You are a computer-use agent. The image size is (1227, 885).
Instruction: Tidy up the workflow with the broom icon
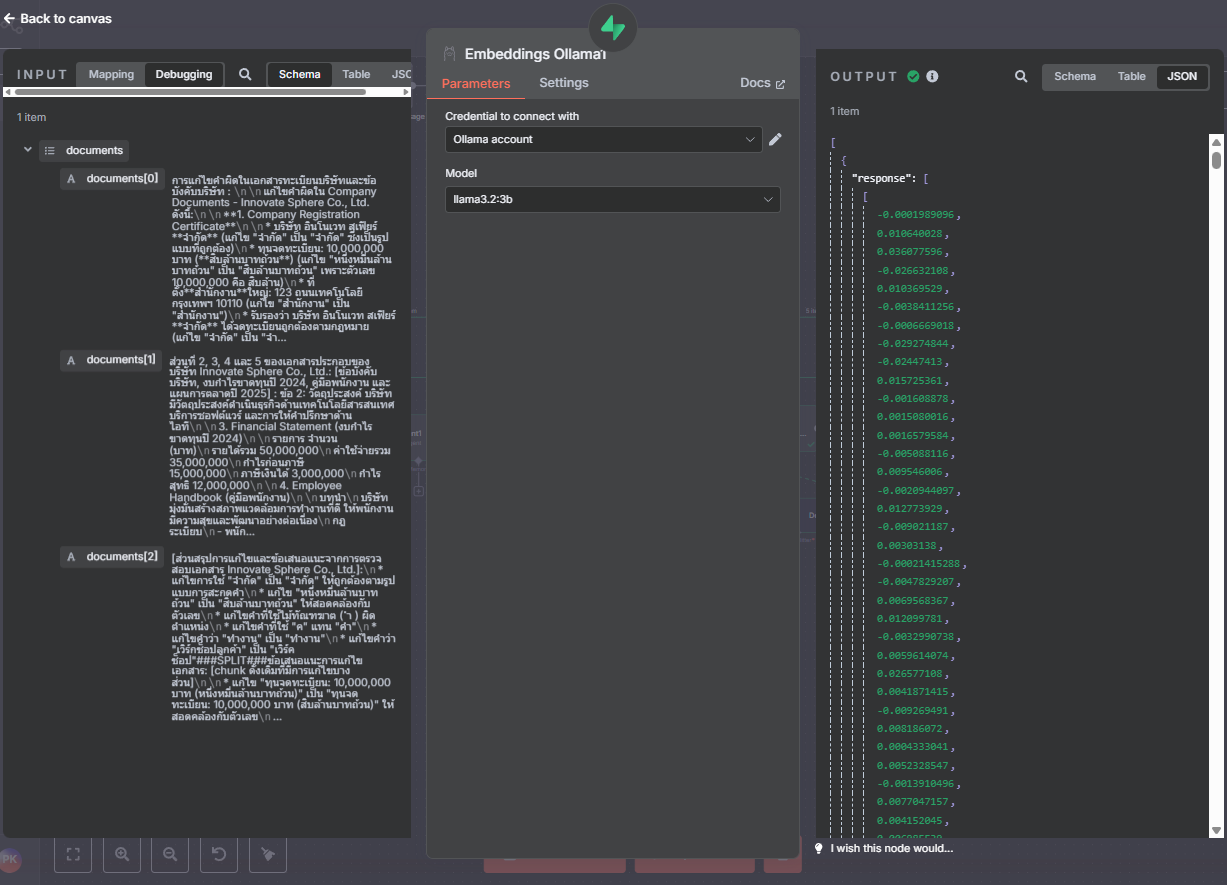click(267, 854)
